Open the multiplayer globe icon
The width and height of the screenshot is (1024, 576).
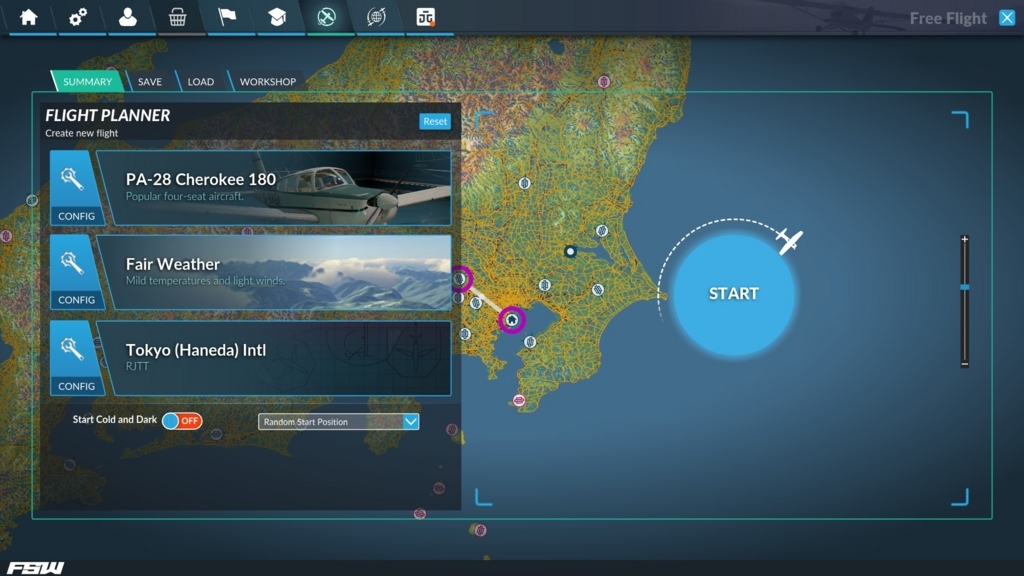pyautogui.click(x=376, y=17)
